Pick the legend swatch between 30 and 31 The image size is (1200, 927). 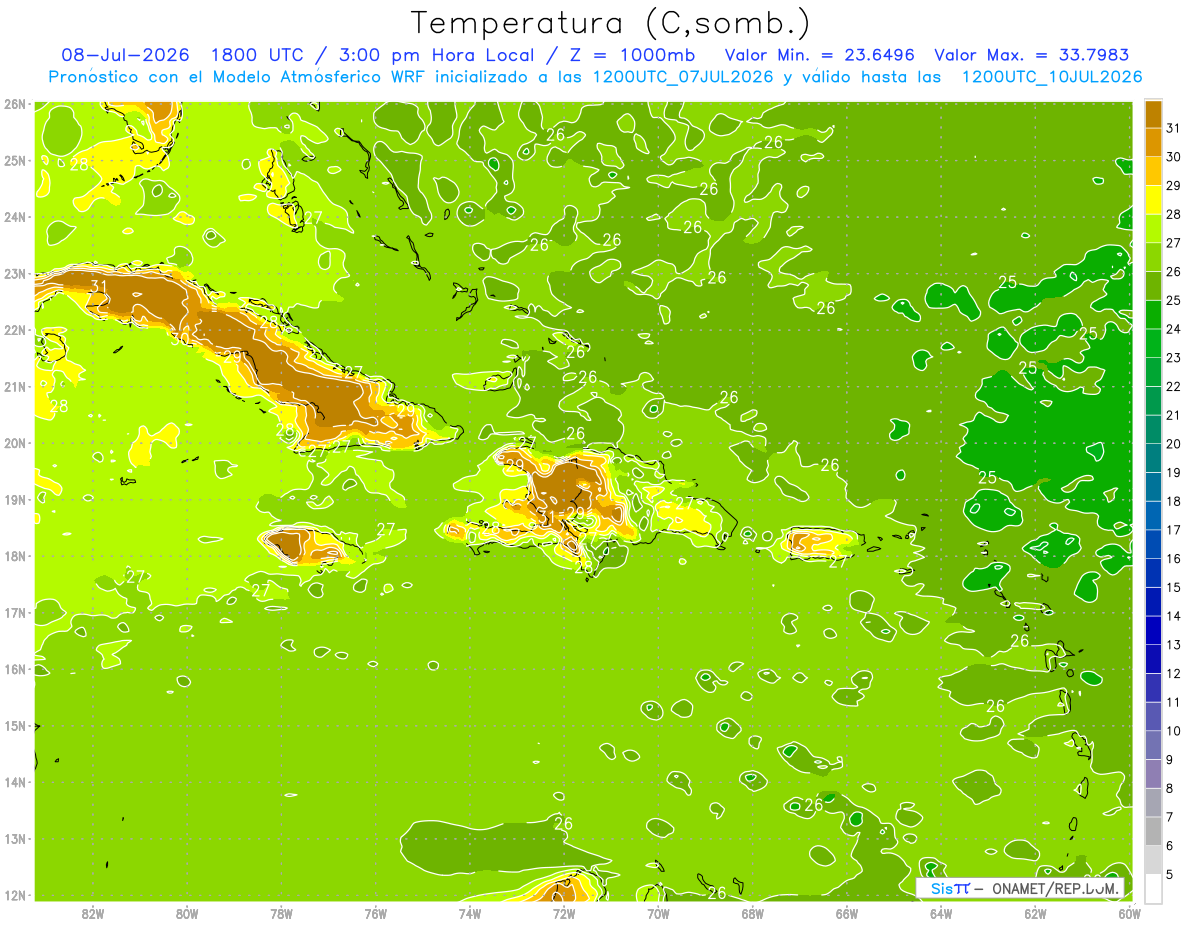pyautogui.click(x=1154, y=142)
